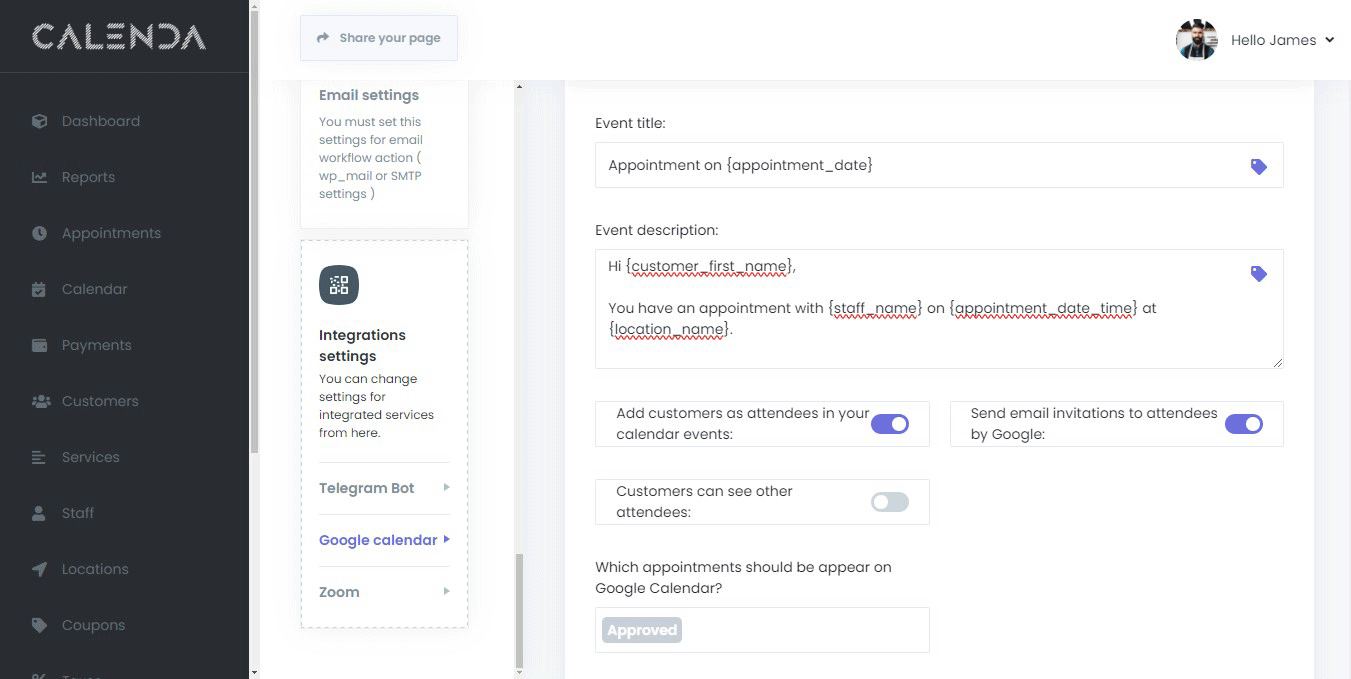Open the Services sidebar link
Viewport: 1351px width, 679px height.
point(90,457)
